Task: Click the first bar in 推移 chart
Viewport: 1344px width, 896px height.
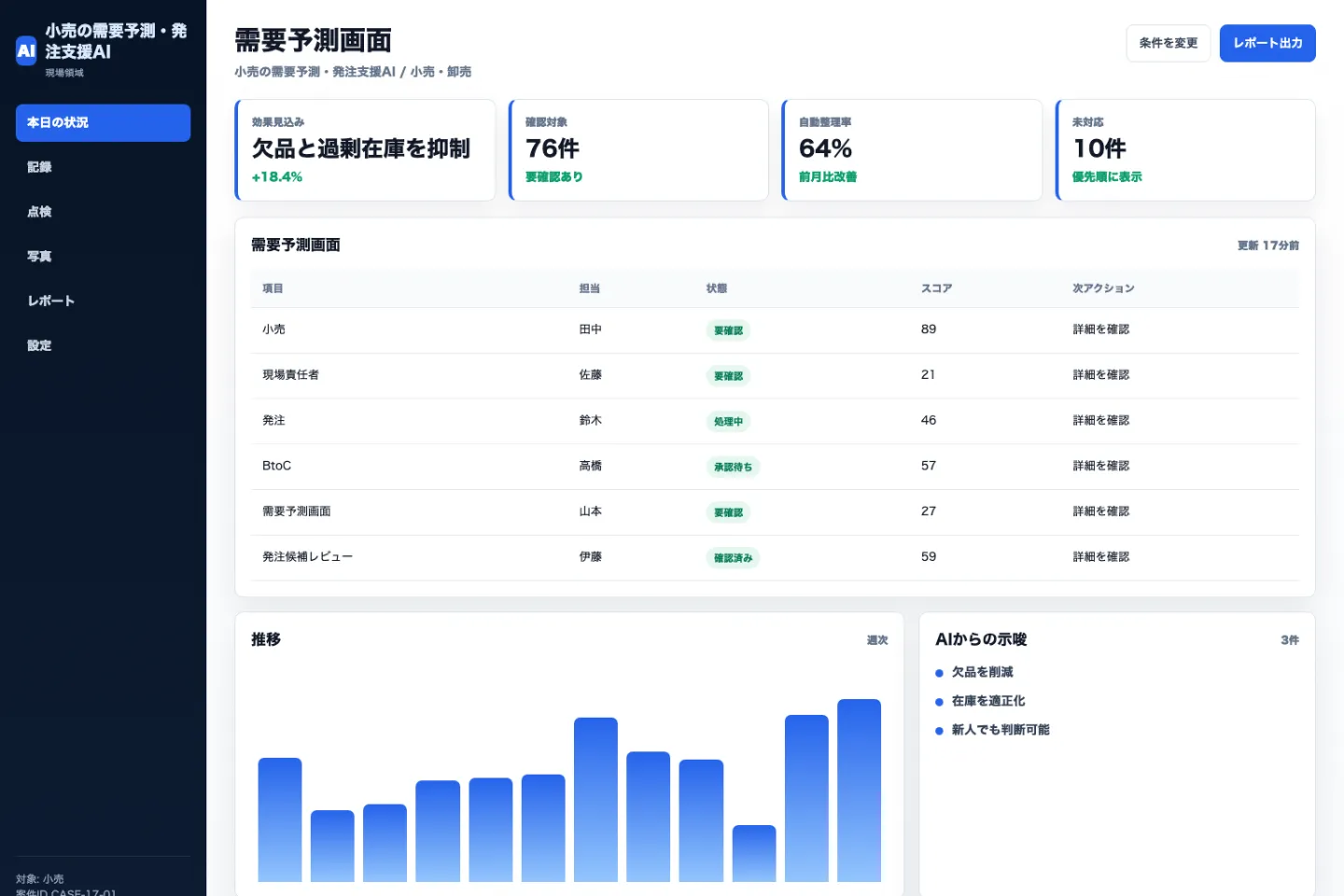Action: click(x=280, y=819)
